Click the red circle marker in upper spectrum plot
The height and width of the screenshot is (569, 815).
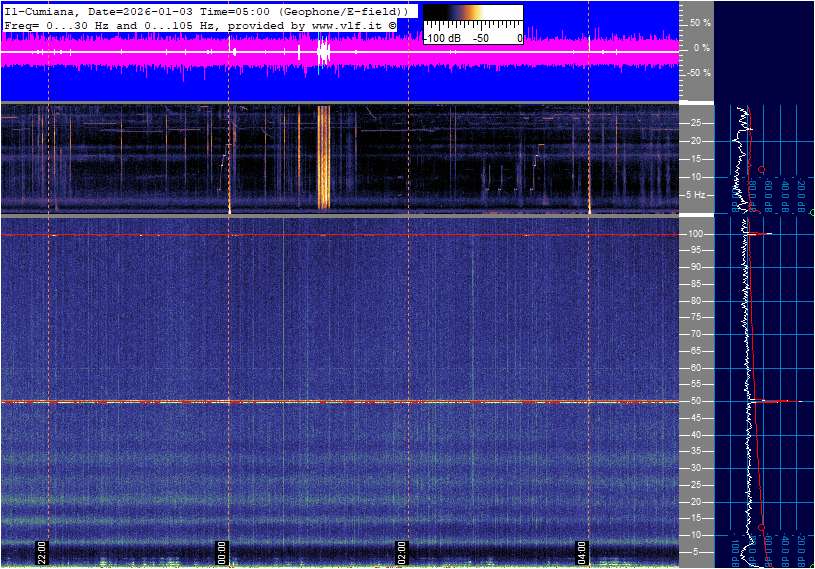pos(762,169)
